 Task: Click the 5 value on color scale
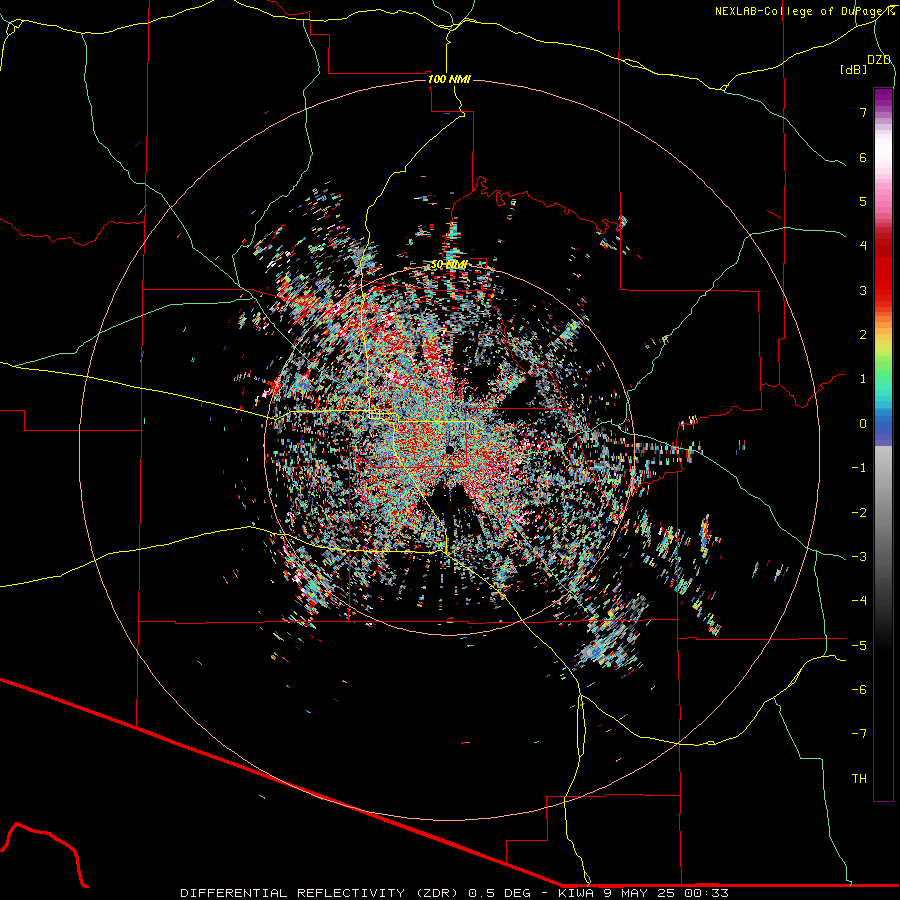tap(863, 201)
